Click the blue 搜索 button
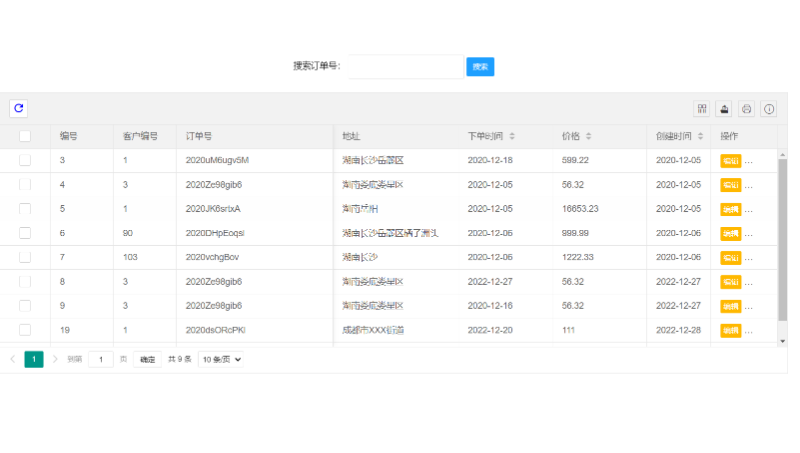800x453 pixels. tap(480, 67)
